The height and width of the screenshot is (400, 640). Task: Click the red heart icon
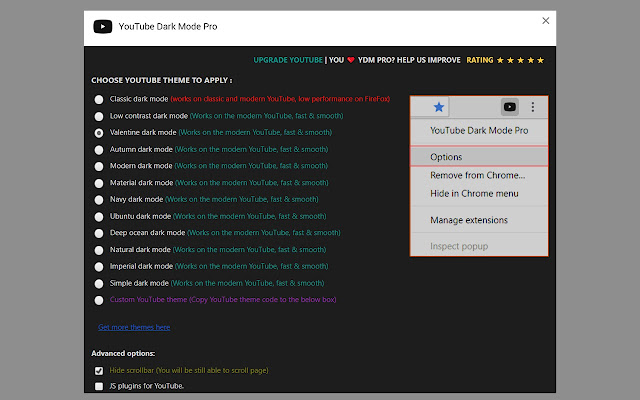351,60
